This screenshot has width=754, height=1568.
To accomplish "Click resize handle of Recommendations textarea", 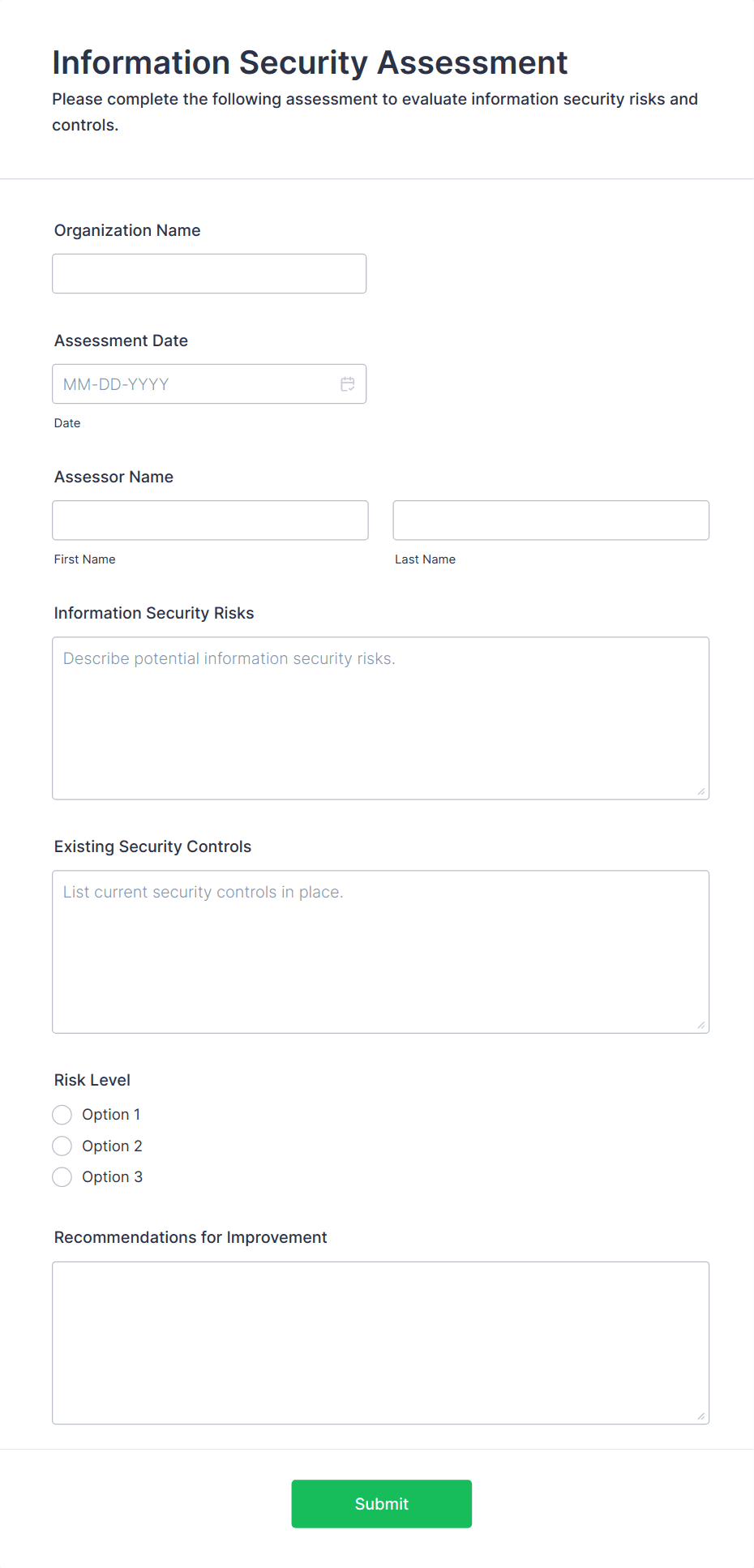I will tap(700, 1416).
